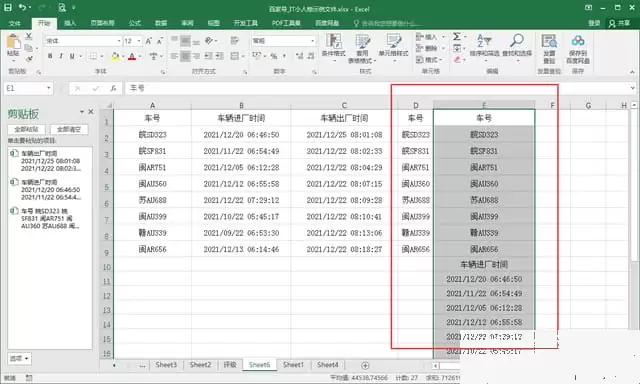Toggle Underline formatting
This screenshot has height=384, width=640.
(x=72, y=56)
